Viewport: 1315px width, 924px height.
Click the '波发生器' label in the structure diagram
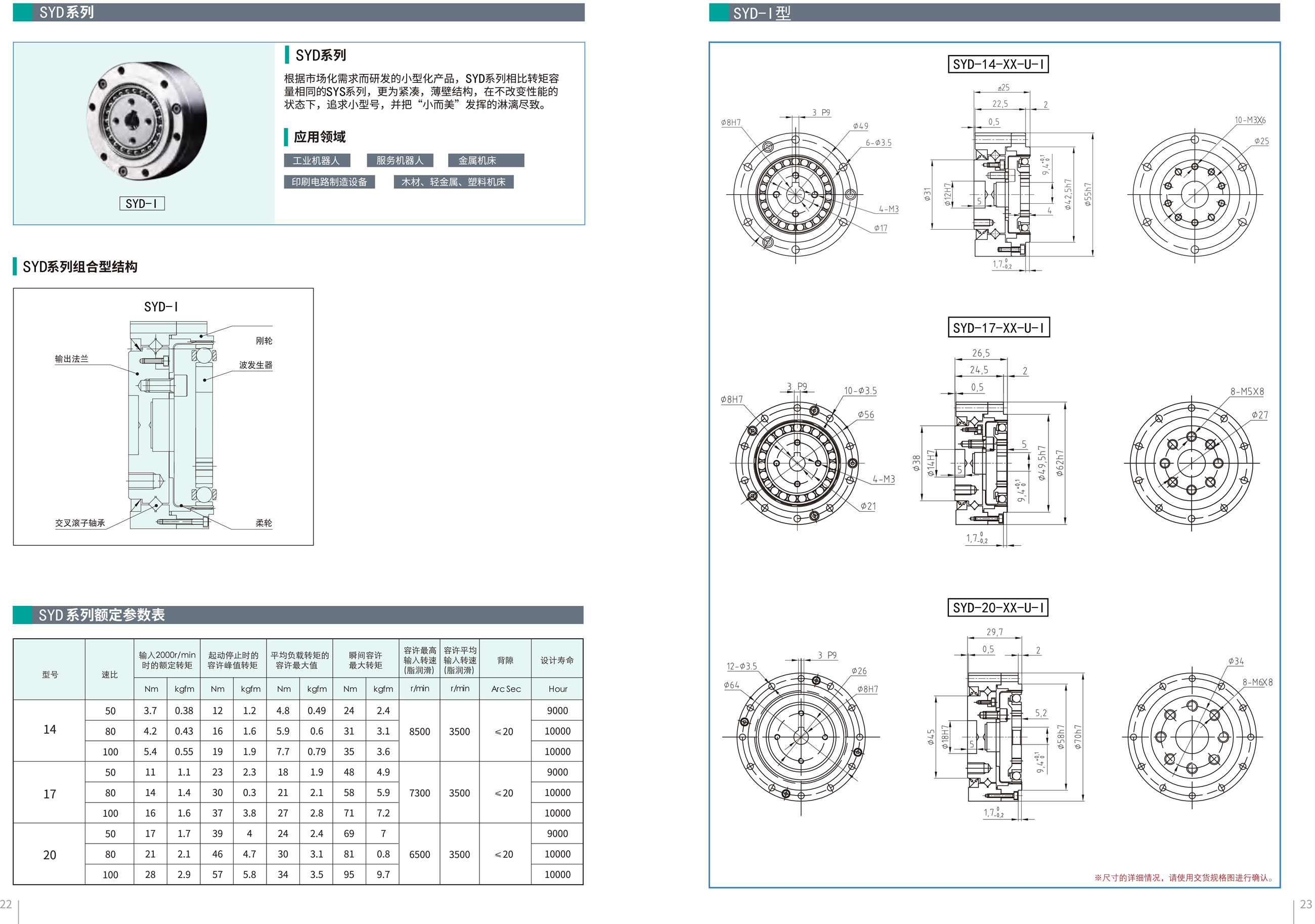tap(255, 365)
